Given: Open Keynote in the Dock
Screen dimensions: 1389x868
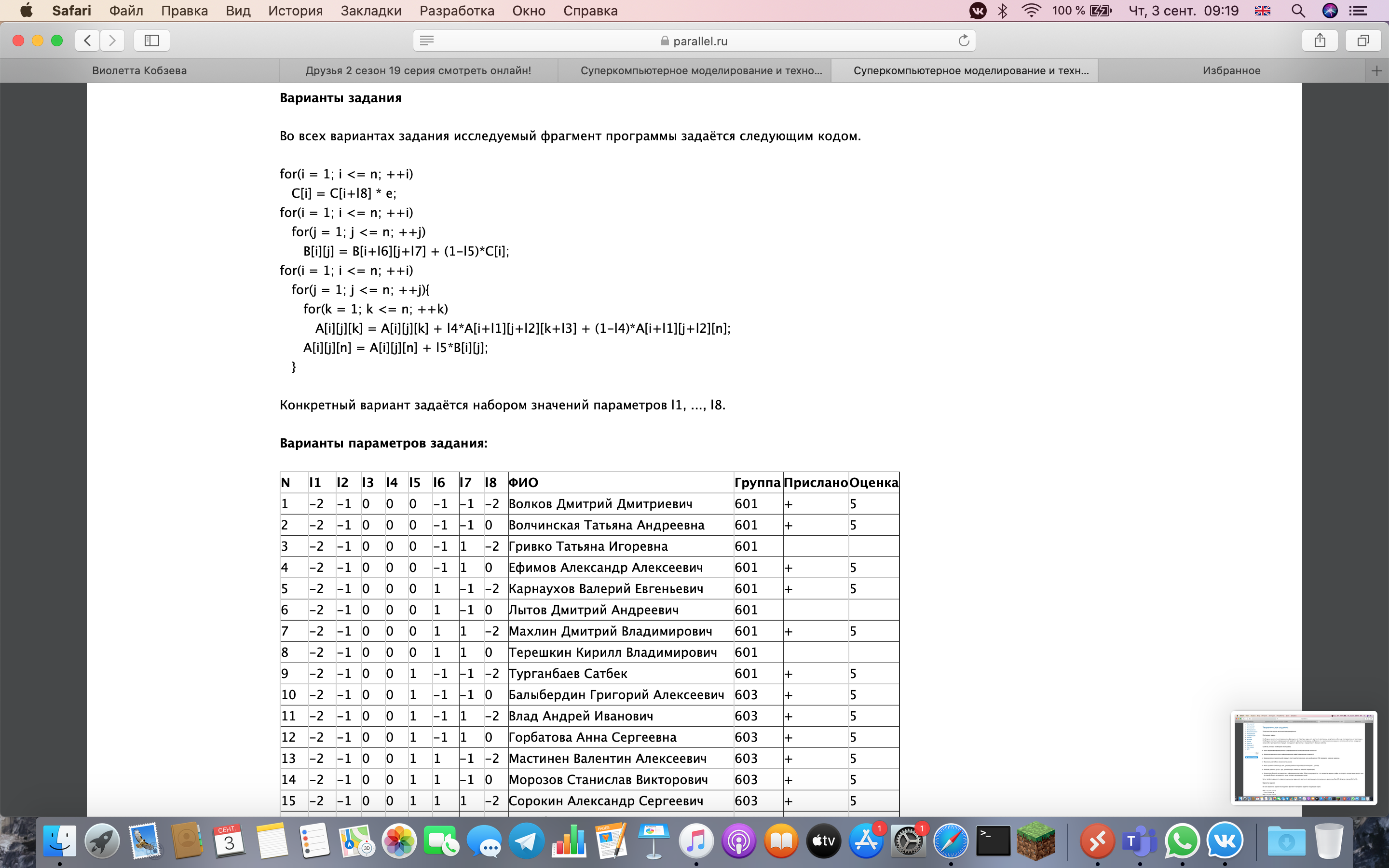Looking at the screenshot, I should coord(654,841).
